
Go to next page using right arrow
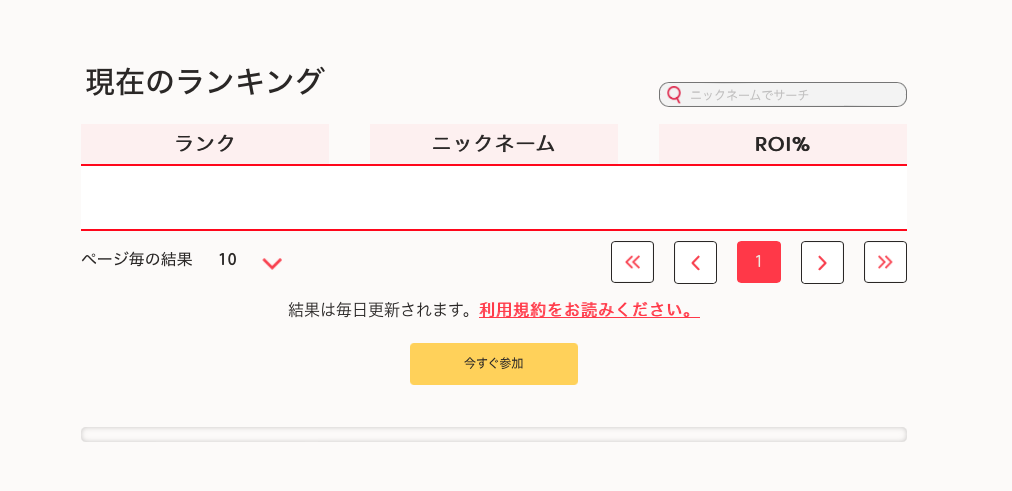point(822,262)
